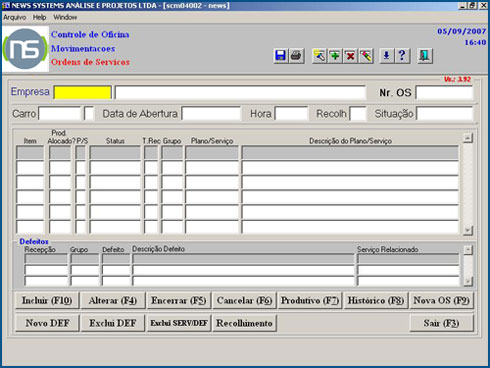
Task: Click first row Descrição do Plano/Serviço cell
Action: point(350,153)
